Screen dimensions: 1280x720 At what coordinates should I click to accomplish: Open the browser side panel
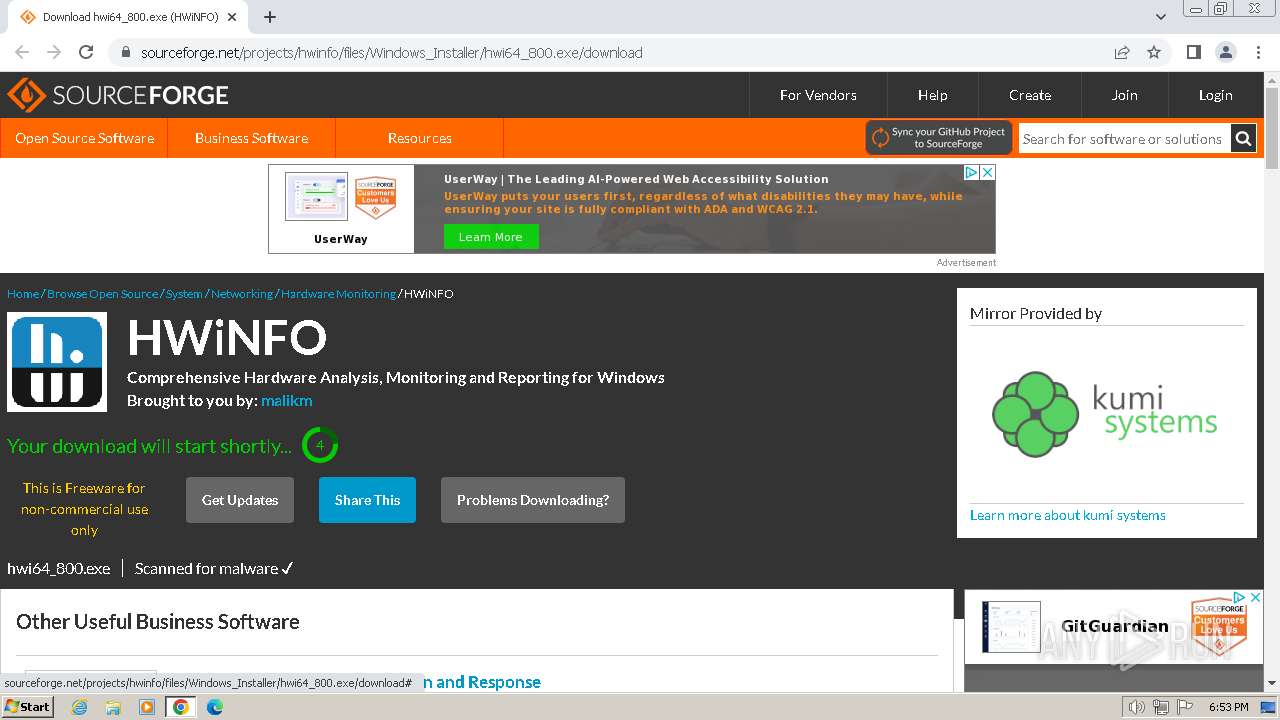tap(1193, 52)
